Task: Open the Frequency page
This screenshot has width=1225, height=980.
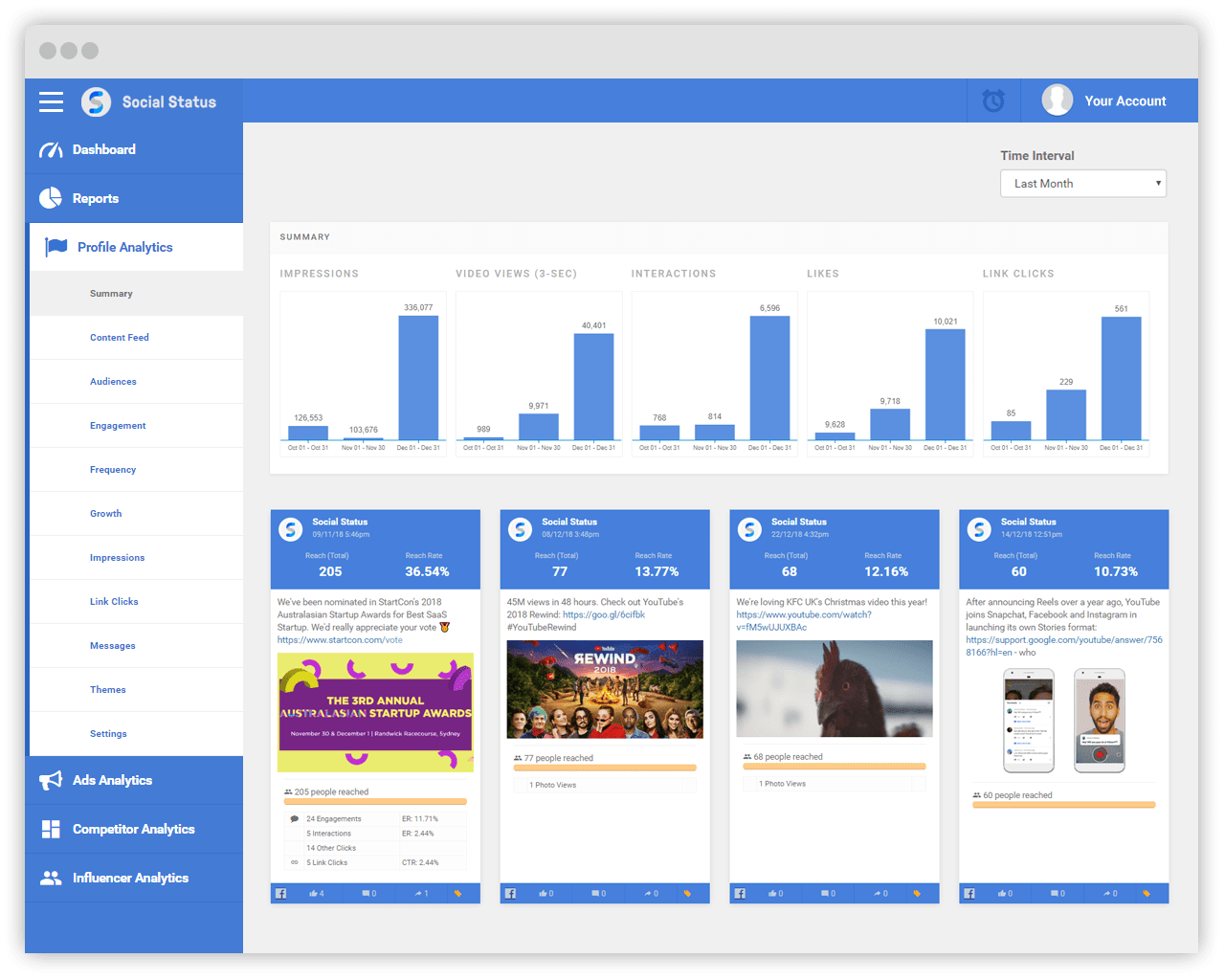Action: point(136,470)
